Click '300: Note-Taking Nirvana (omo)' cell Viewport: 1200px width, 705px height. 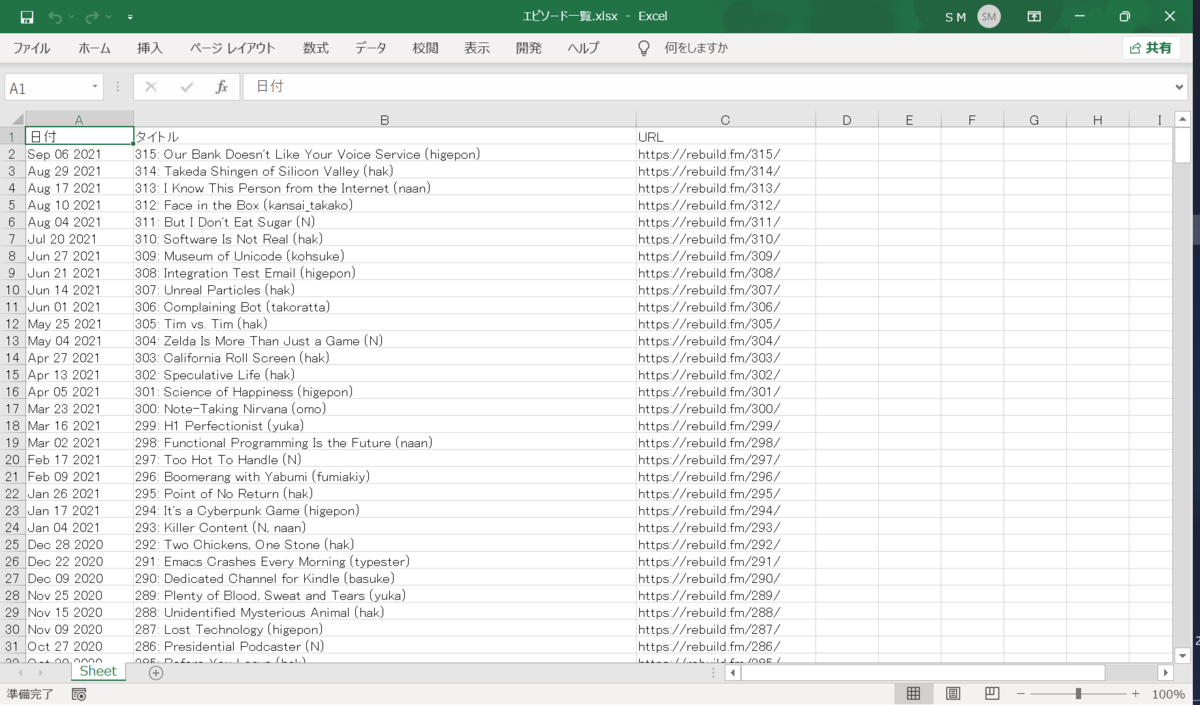tap(385, 409)
